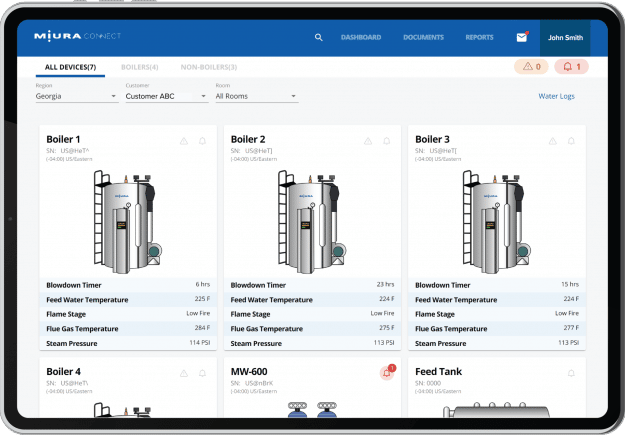
Task: Expand the Room dropdown showing All Rooms
Action: tap(257, 96)
